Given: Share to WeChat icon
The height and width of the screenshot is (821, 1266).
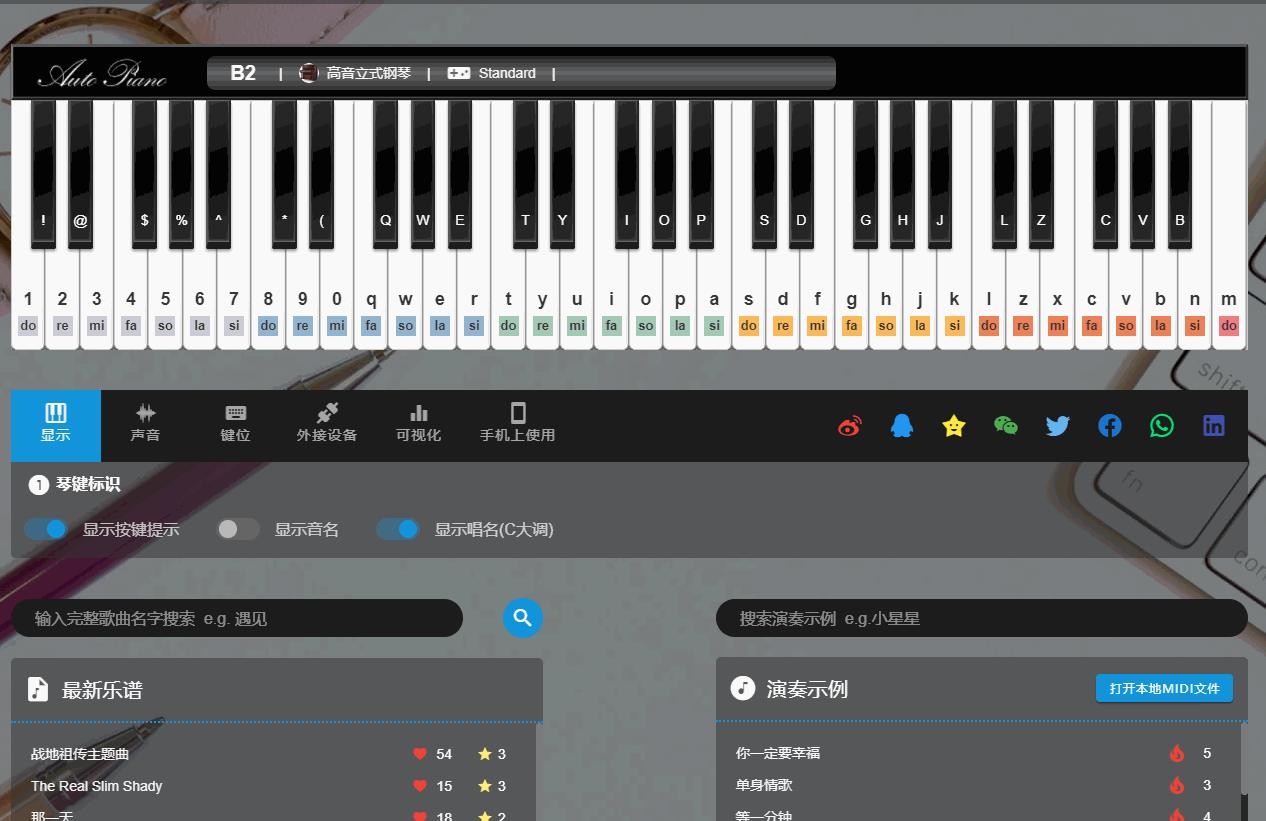Looking at the screenshot, I should pyautogui.click(x=1006, y=426).
